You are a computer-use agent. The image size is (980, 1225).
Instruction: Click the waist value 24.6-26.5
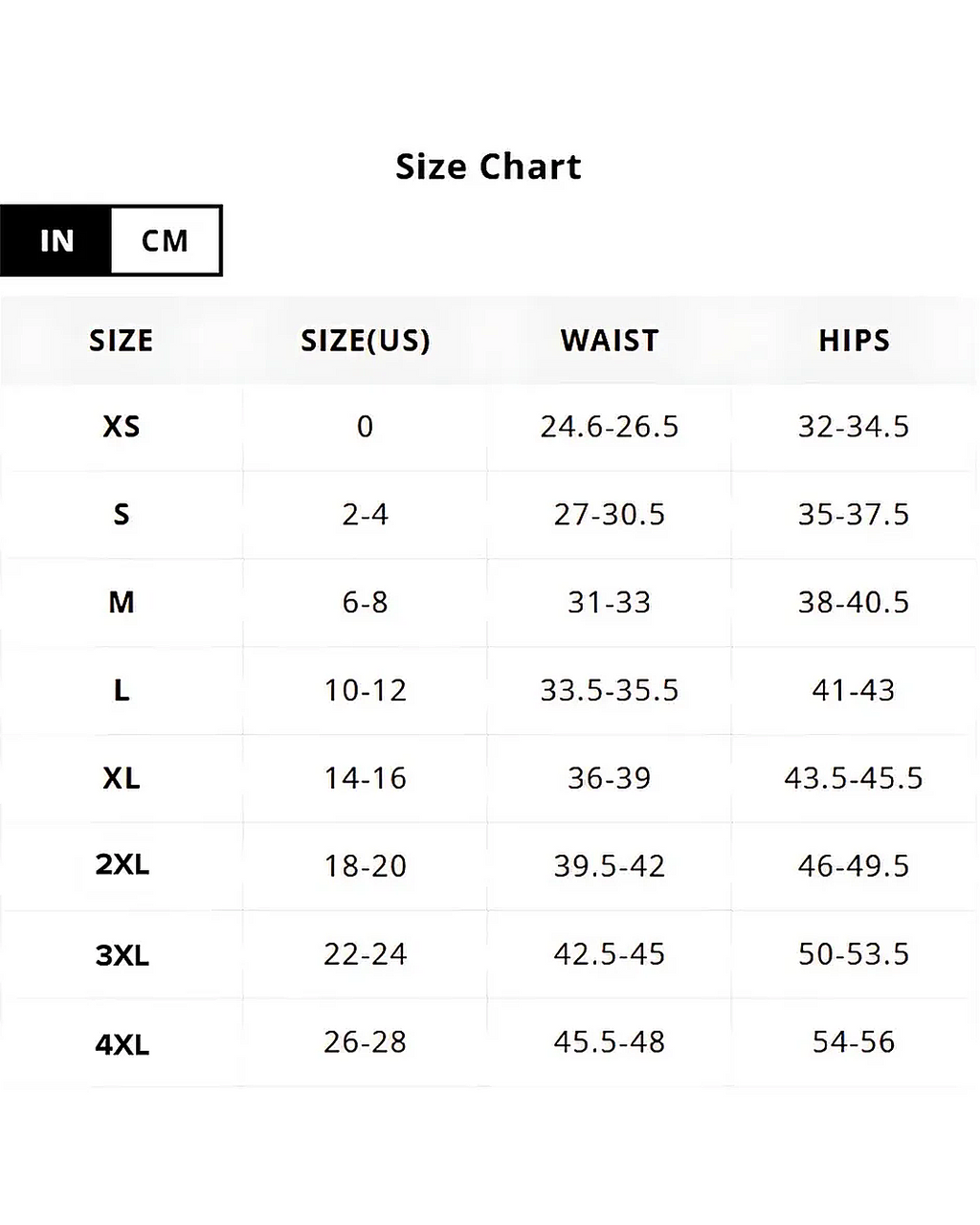(x=610, y=426)
